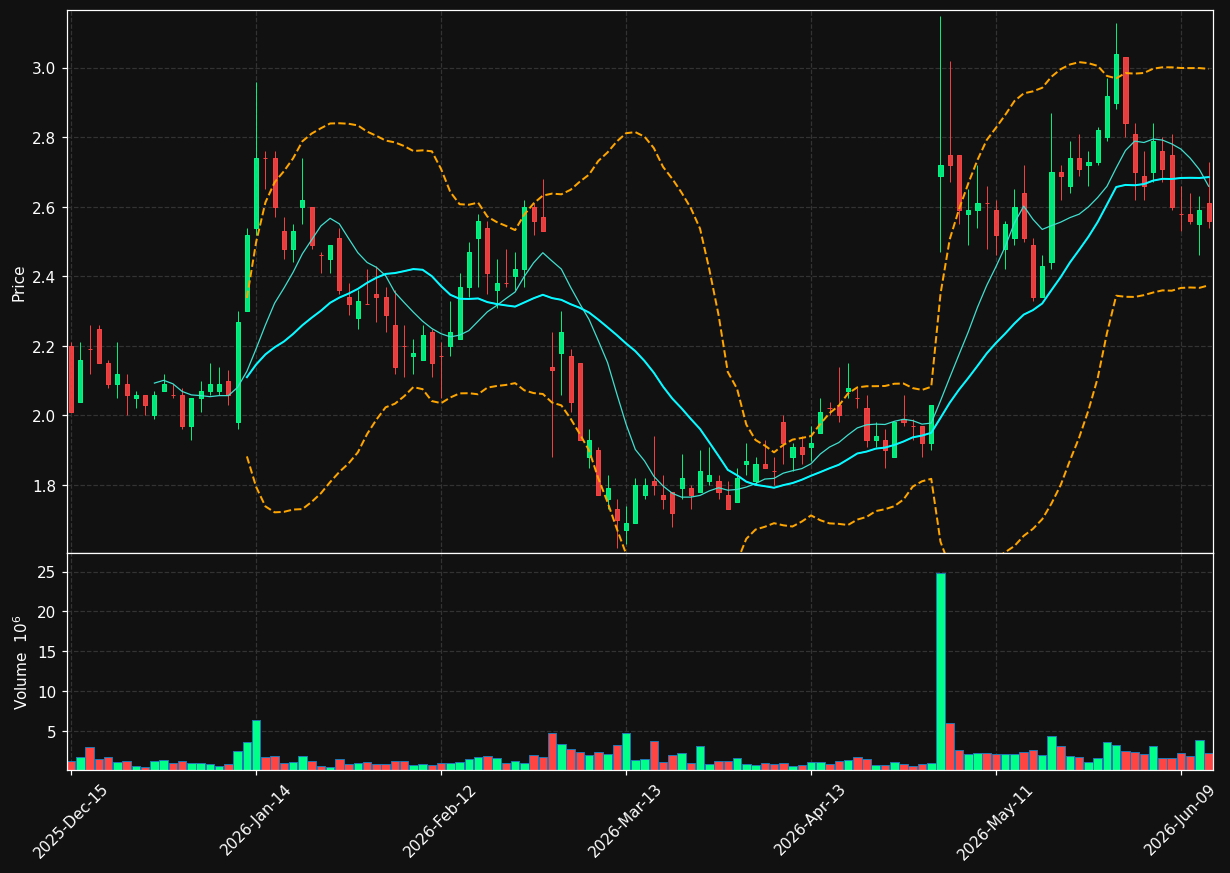Viewport: 1230px width, 873px height.
Task: Click the 2026-Apr-13 date label
Action: point(811,821)
